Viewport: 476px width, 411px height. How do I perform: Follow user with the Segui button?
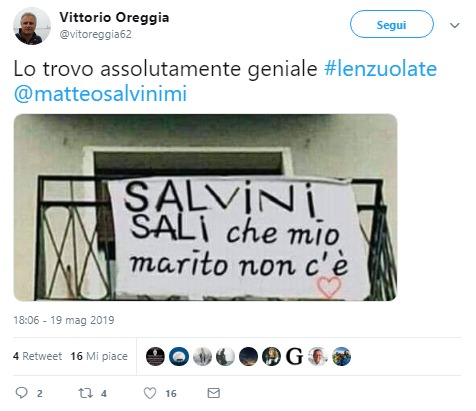(x=391, y=24)
